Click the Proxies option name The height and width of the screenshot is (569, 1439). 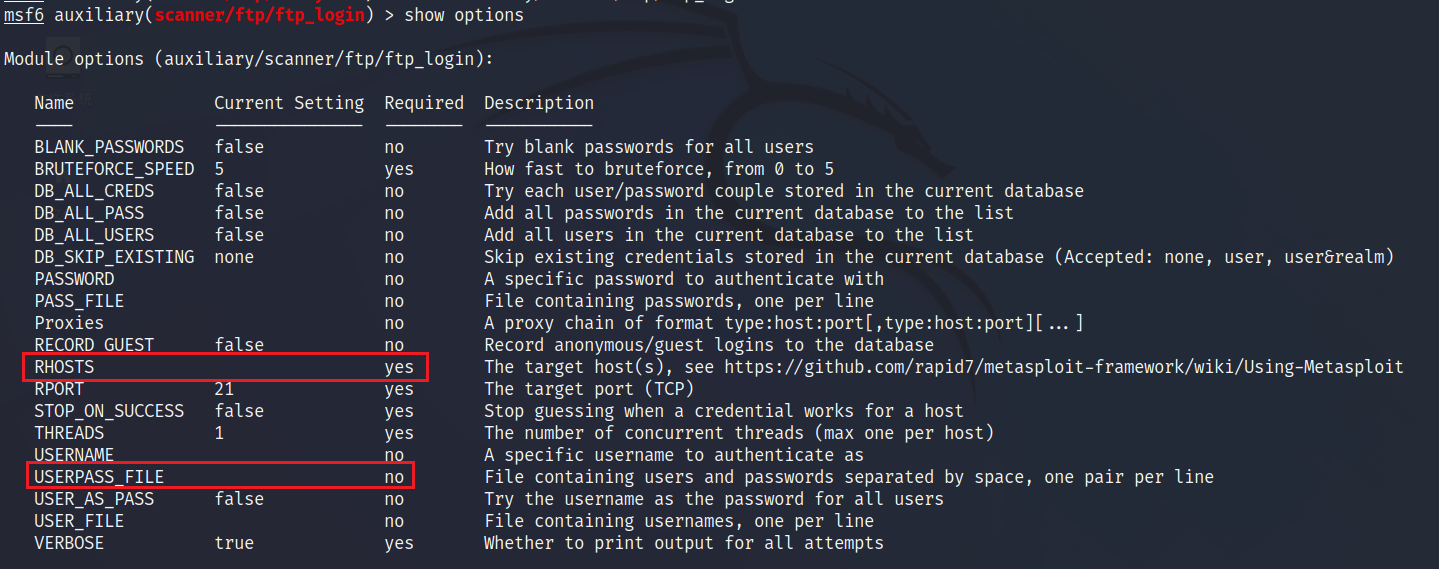coord(69,323)
